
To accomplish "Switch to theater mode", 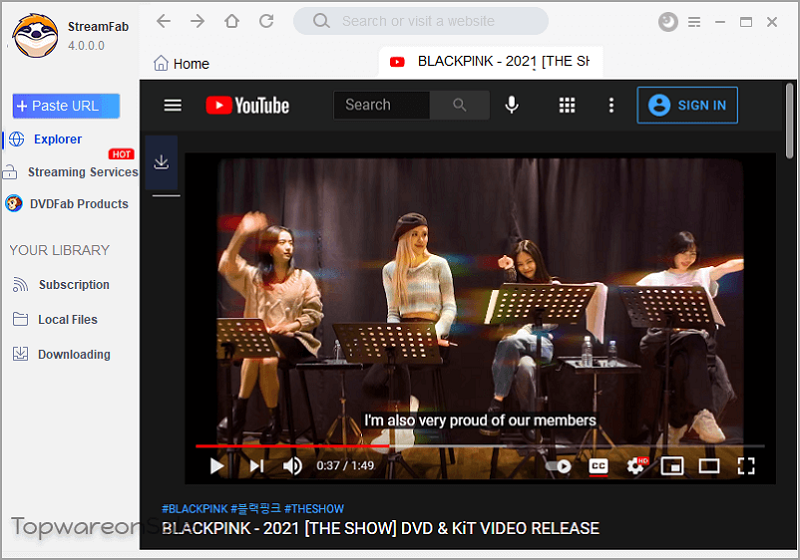I will [x=709, y=466].
